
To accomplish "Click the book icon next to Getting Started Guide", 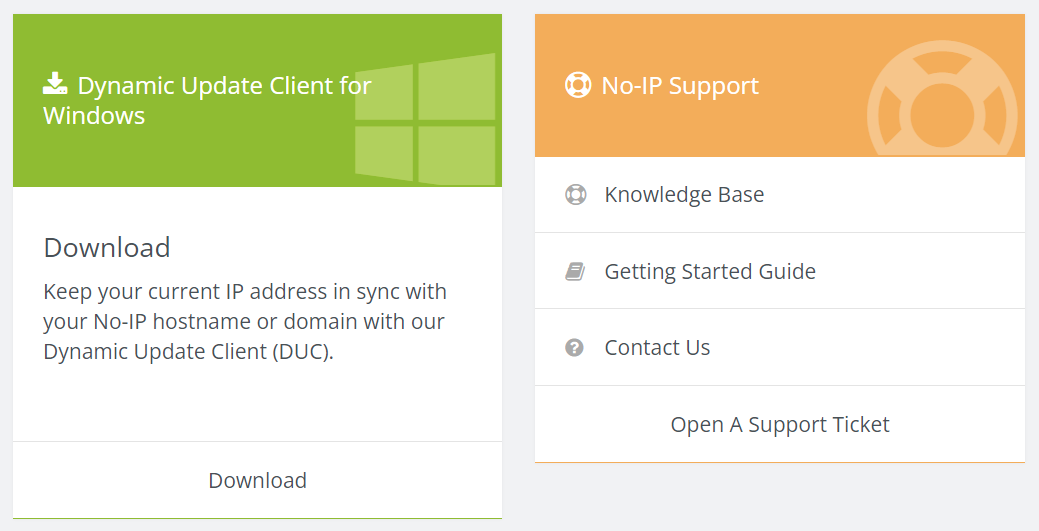I will tap(574, 271).
